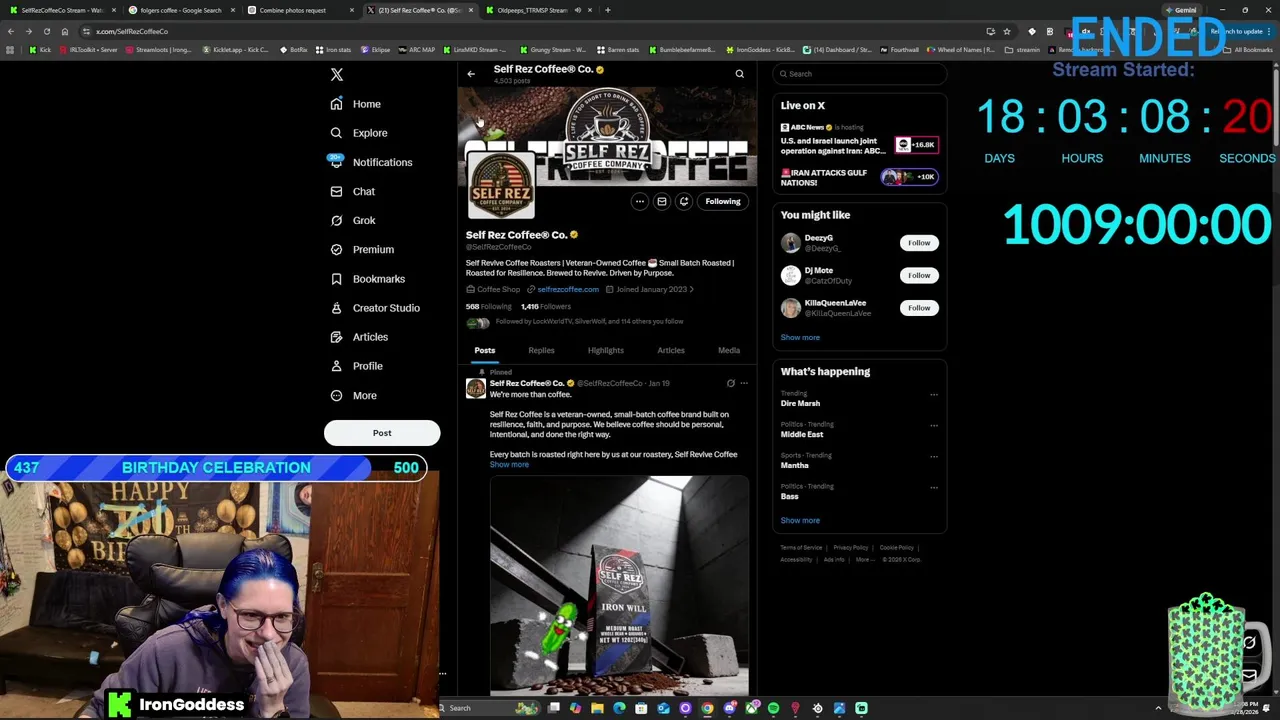Image resolution: width=1280 pixels, height=720 pixels.
Task: Open followed by LockWorldTV mutual followers
Action: [575, 322]
